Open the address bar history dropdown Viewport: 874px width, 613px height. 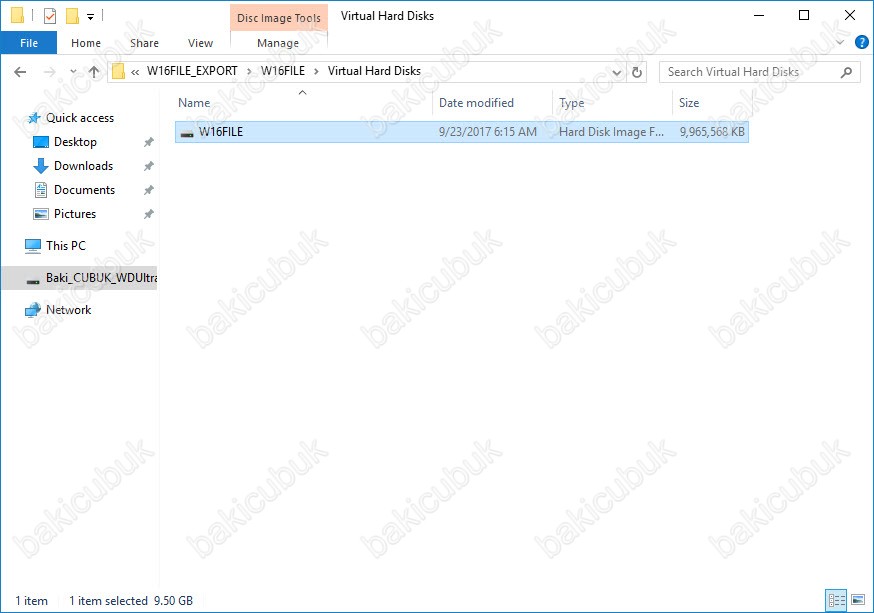pyautogui.click(x=616, y=72)
